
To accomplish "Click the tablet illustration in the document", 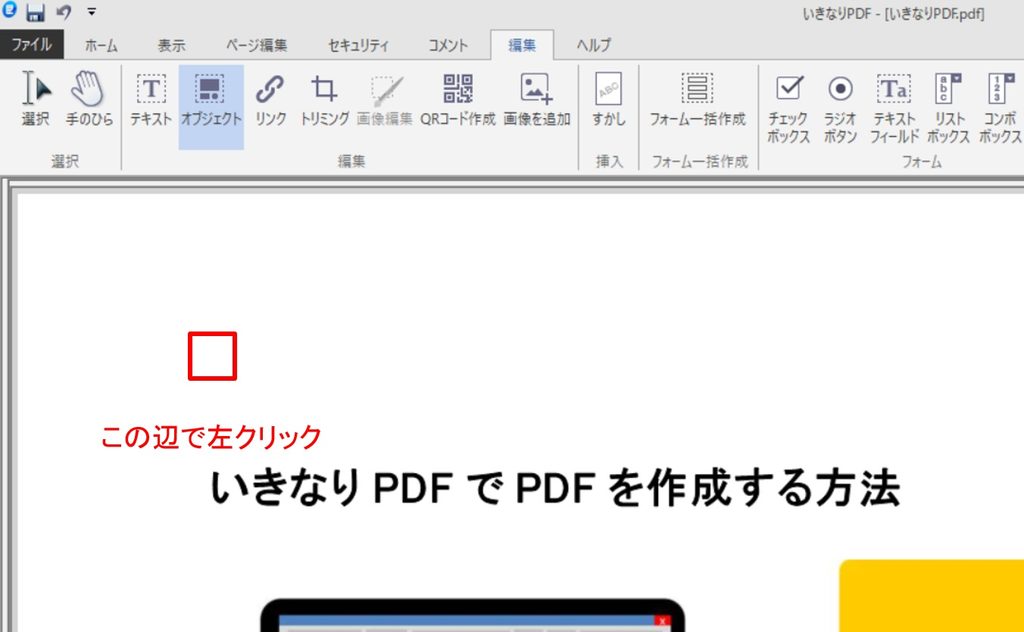I will [472, 615].
